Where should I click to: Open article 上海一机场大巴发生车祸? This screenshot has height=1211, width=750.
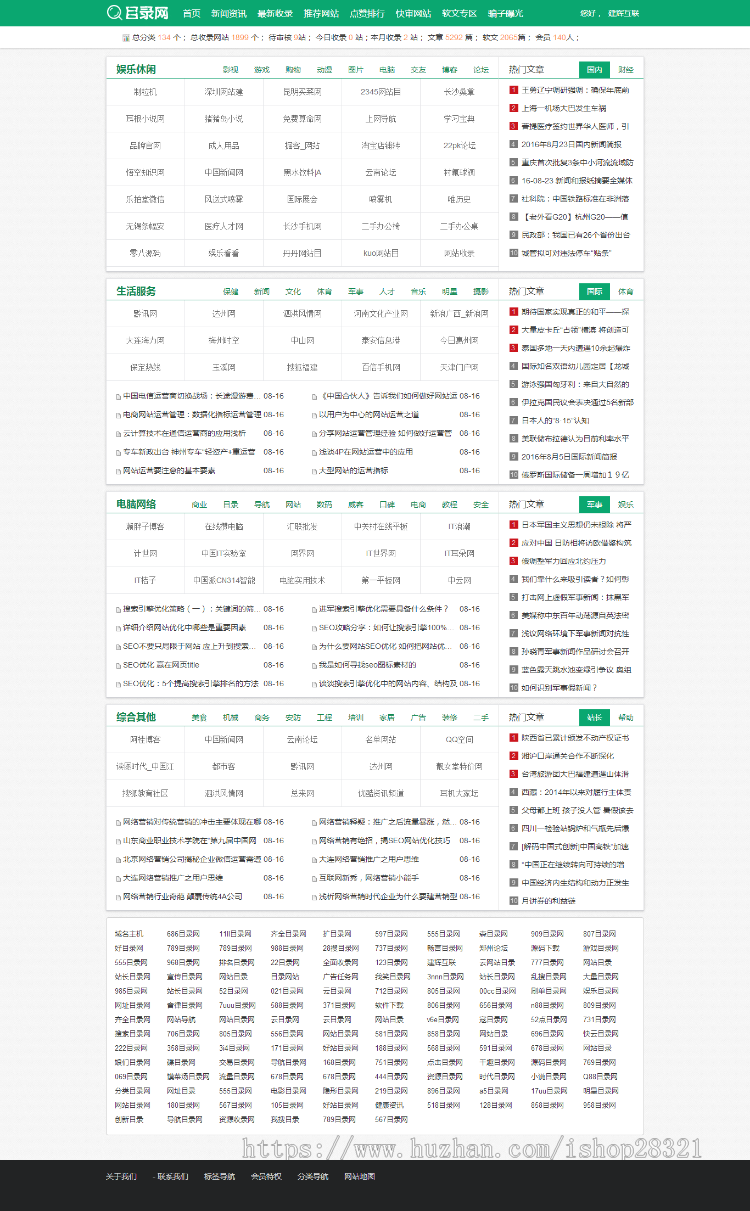tap(564, 108)
